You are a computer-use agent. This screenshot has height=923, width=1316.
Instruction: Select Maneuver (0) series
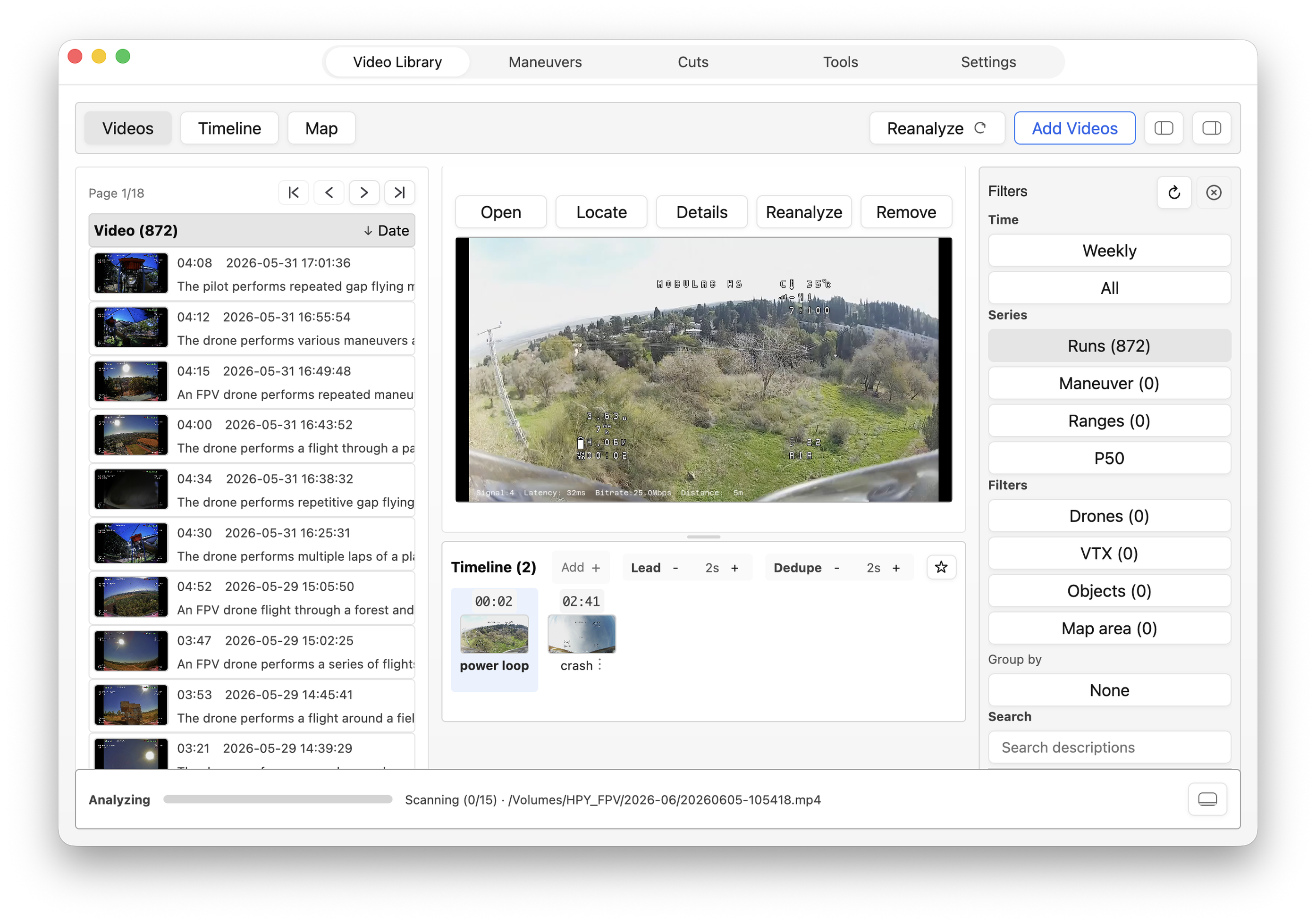[1109, 383]
